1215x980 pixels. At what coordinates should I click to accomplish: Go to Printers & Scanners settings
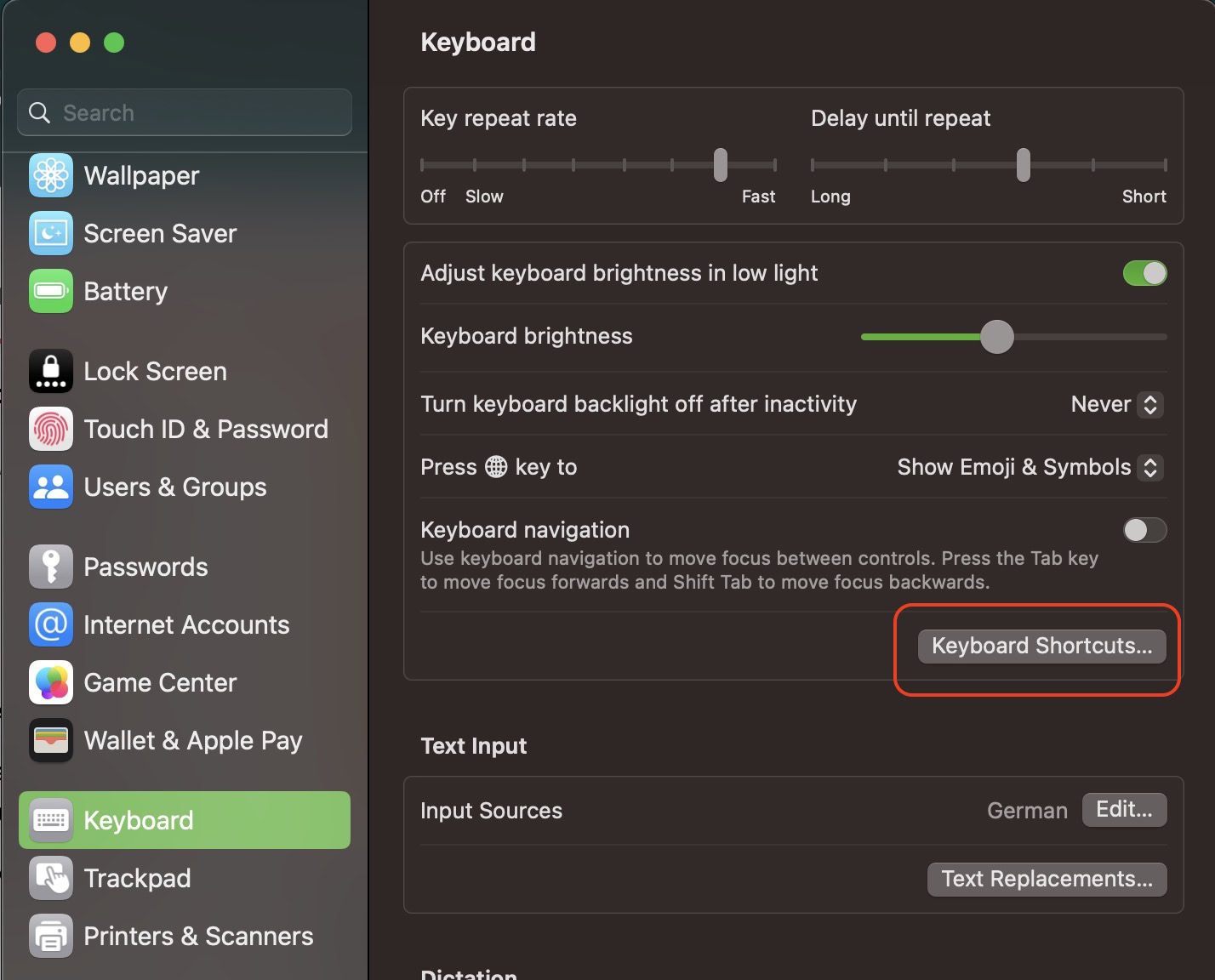point(197,936)
